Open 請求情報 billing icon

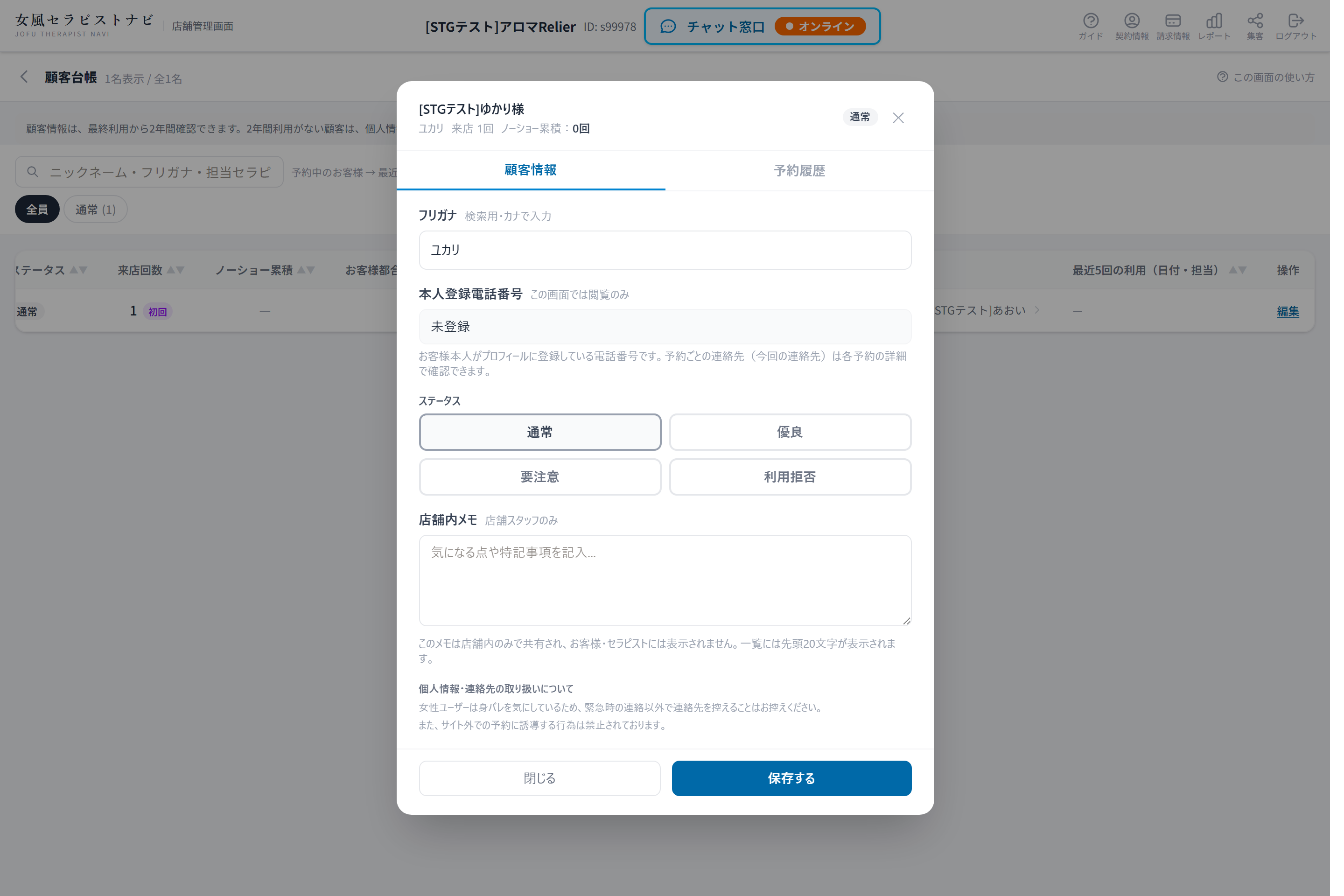(1173, 26)
